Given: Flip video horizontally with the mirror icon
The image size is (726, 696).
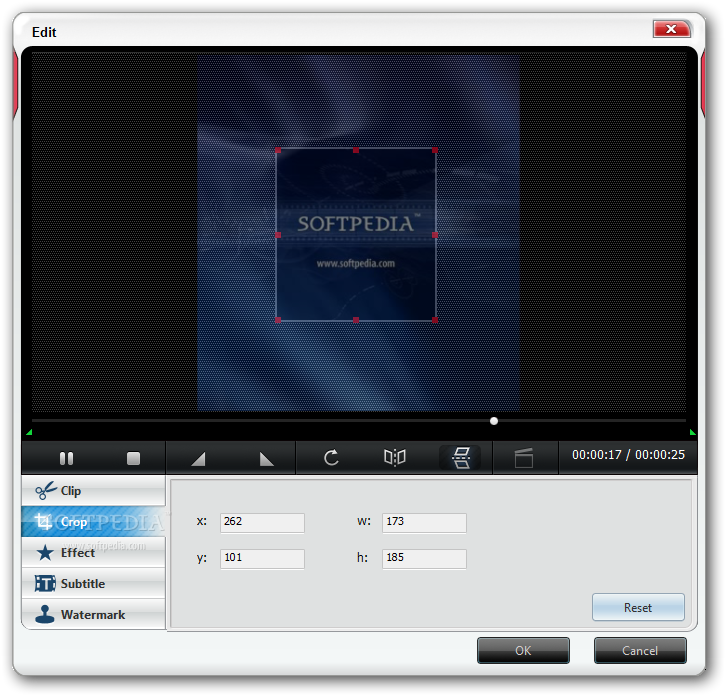Looking at the screenshot, I should point(395,458).
